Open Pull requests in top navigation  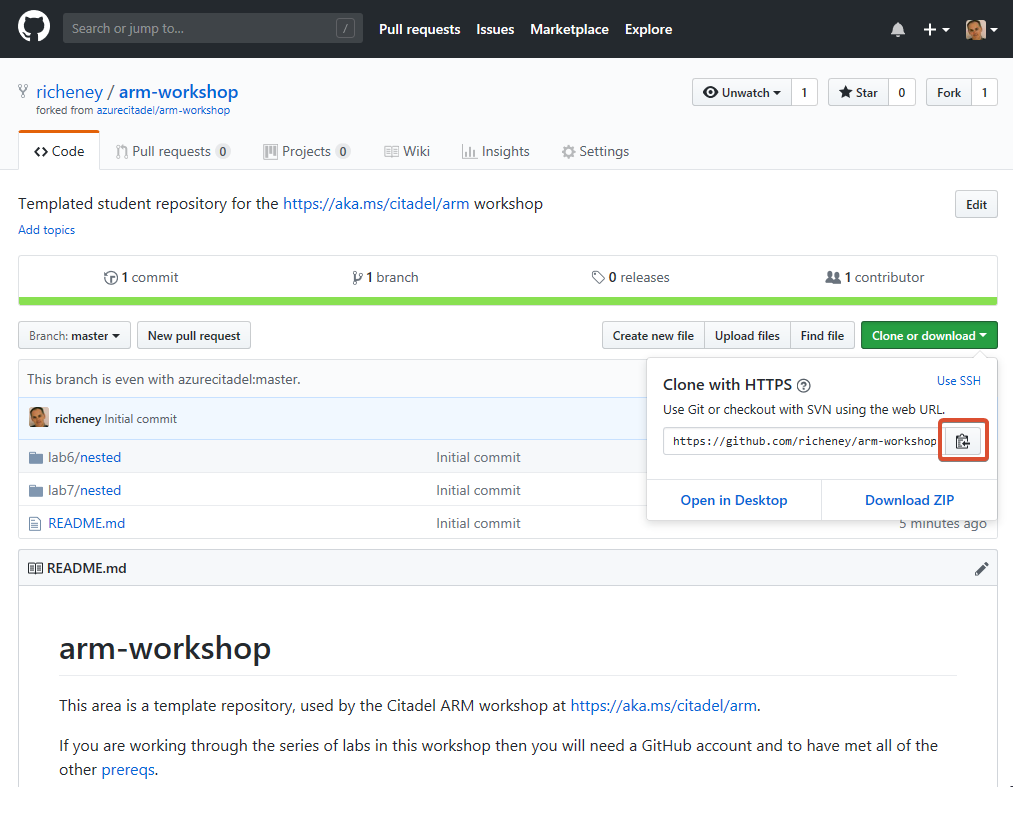coord(419,29)
